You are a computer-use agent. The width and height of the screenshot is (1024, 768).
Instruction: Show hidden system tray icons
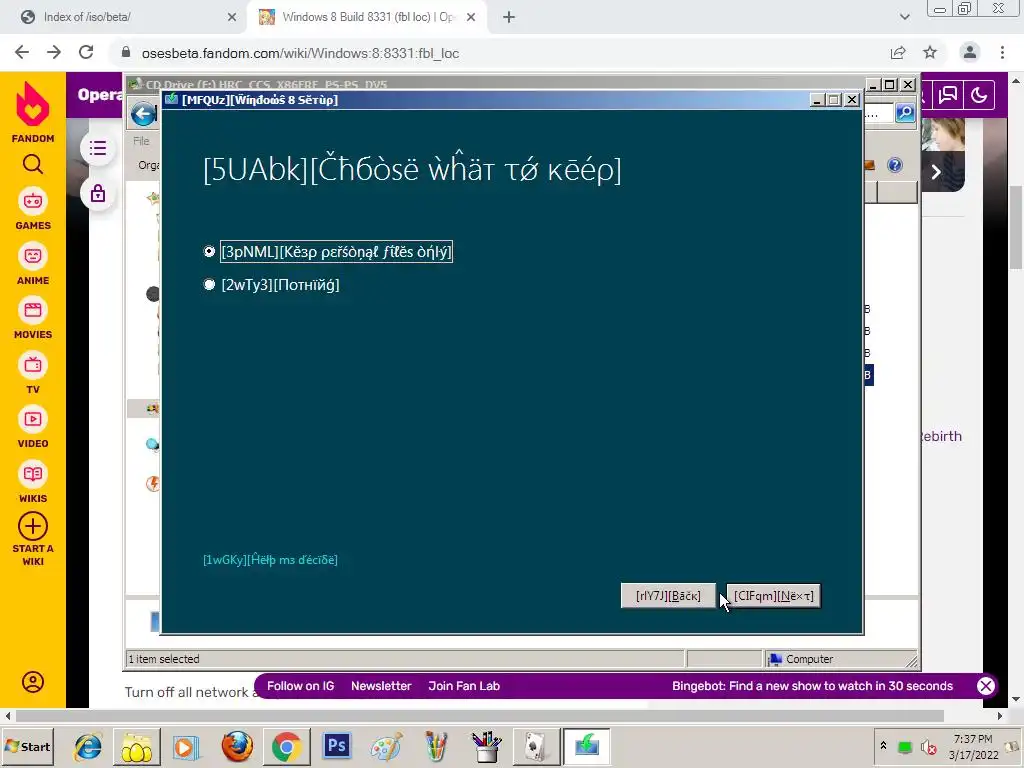[883, 746]
